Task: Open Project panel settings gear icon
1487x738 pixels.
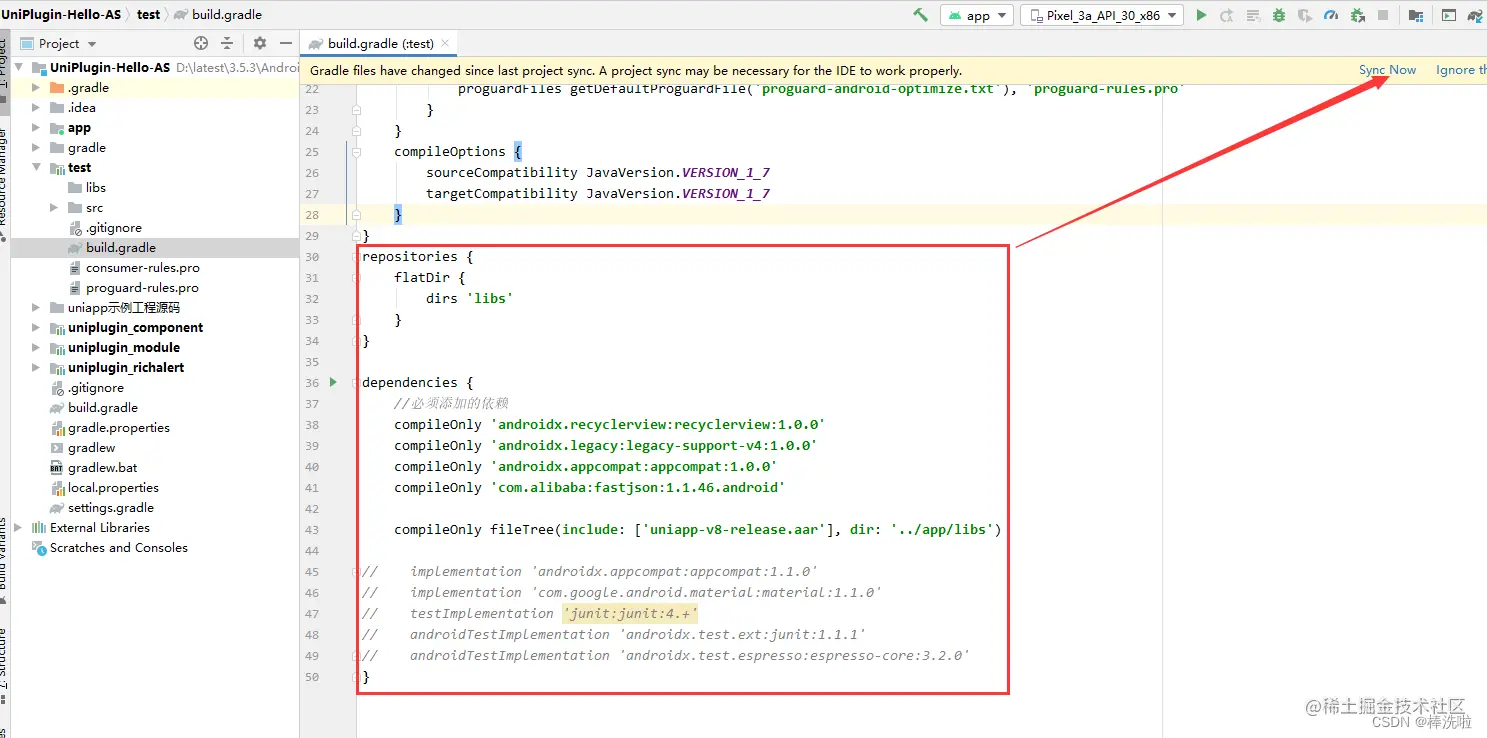Action: (x=260, y=43)
